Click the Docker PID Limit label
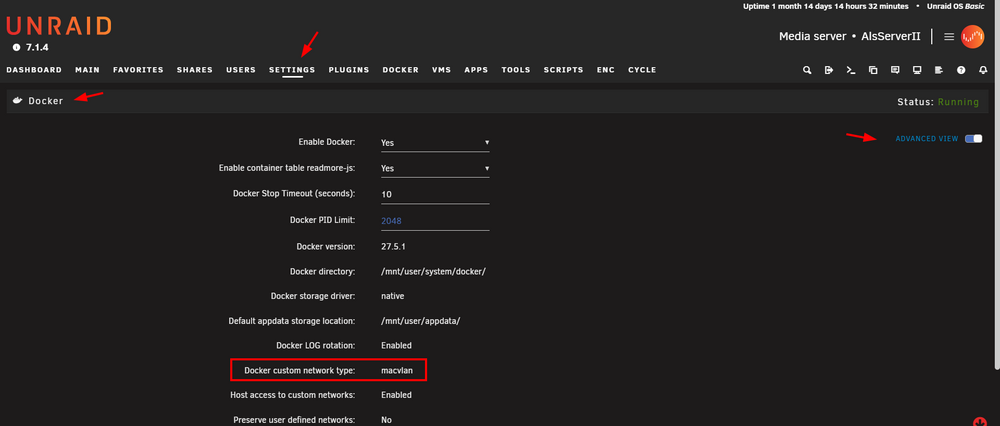 [x=323, y=219]
